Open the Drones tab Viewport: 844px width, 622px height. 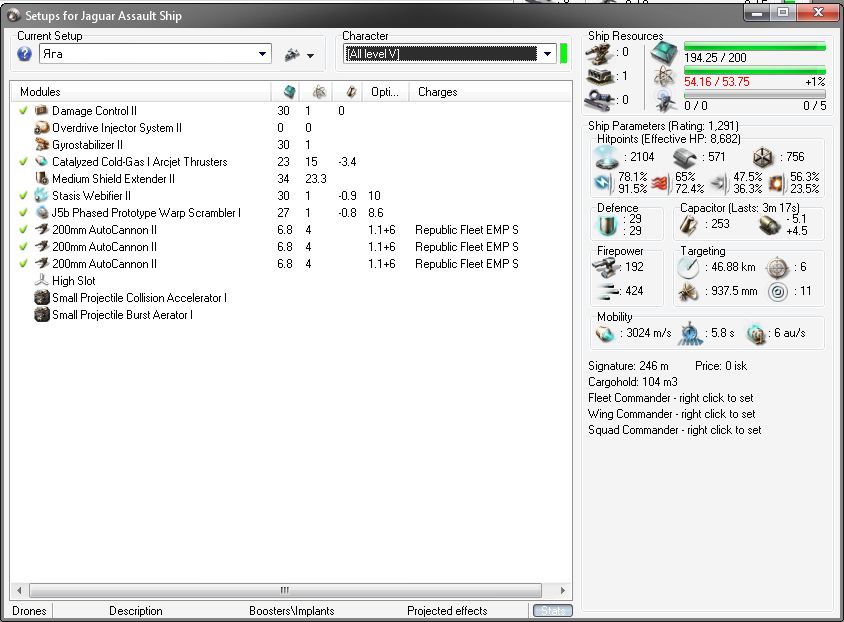tap(30, 611)
